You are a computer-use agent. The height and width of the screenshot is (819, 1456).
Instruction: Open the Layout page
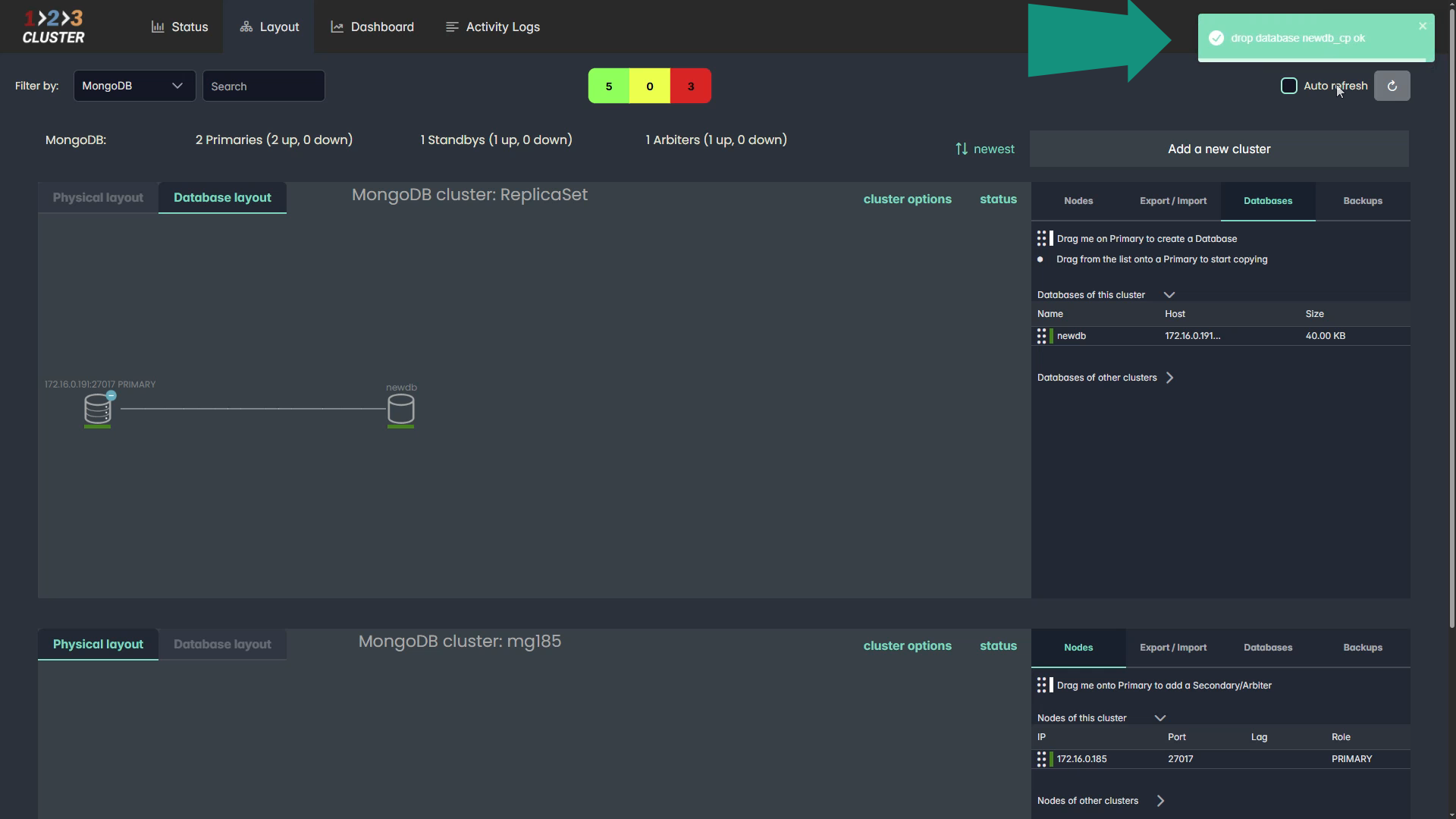[x=269, y=27]
